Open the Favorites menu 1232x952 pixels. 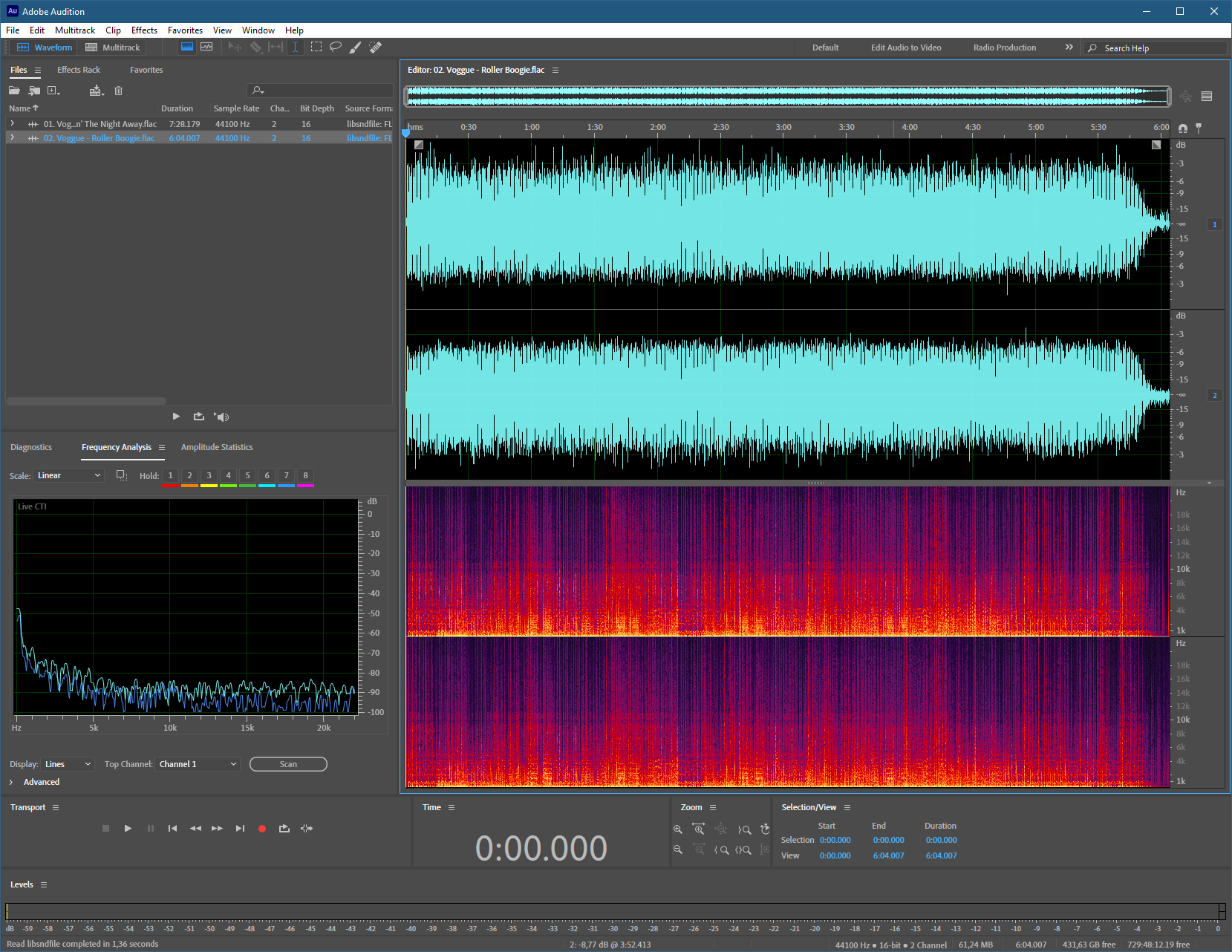pyautogui.click(x=185, y=30)
